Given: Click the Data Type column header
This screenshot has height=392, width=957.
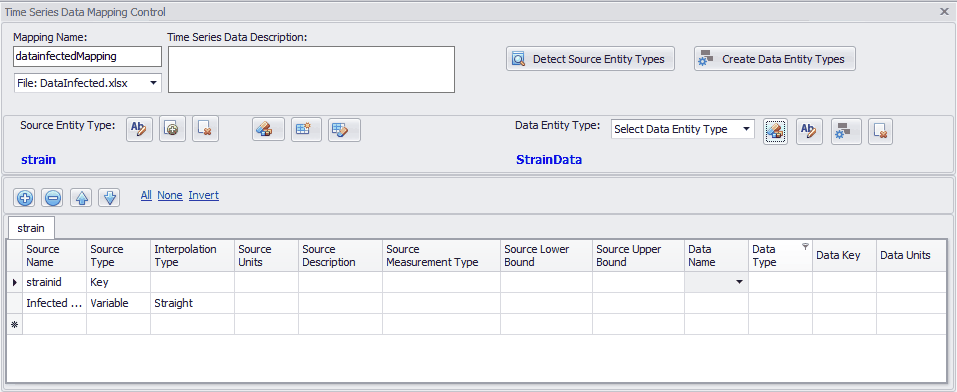Looking at the screenshot, I should pyautogui.click(x=780, y=256).
